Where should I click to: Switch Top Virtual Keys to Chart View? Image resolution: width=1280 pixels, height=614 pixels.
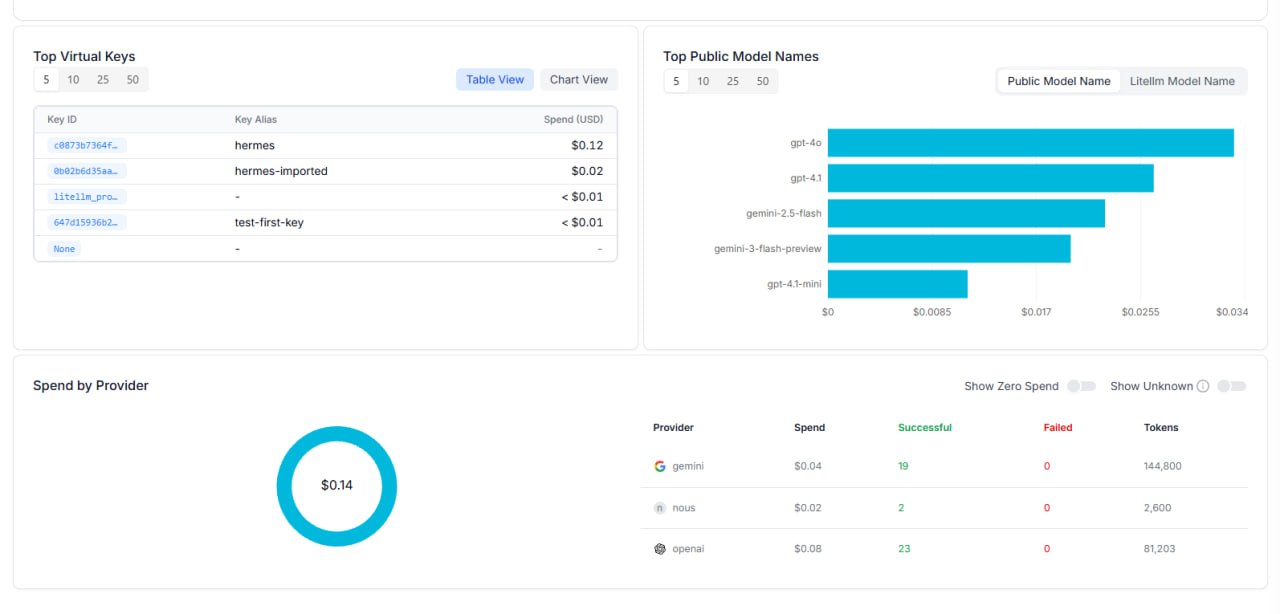[579, 80]
